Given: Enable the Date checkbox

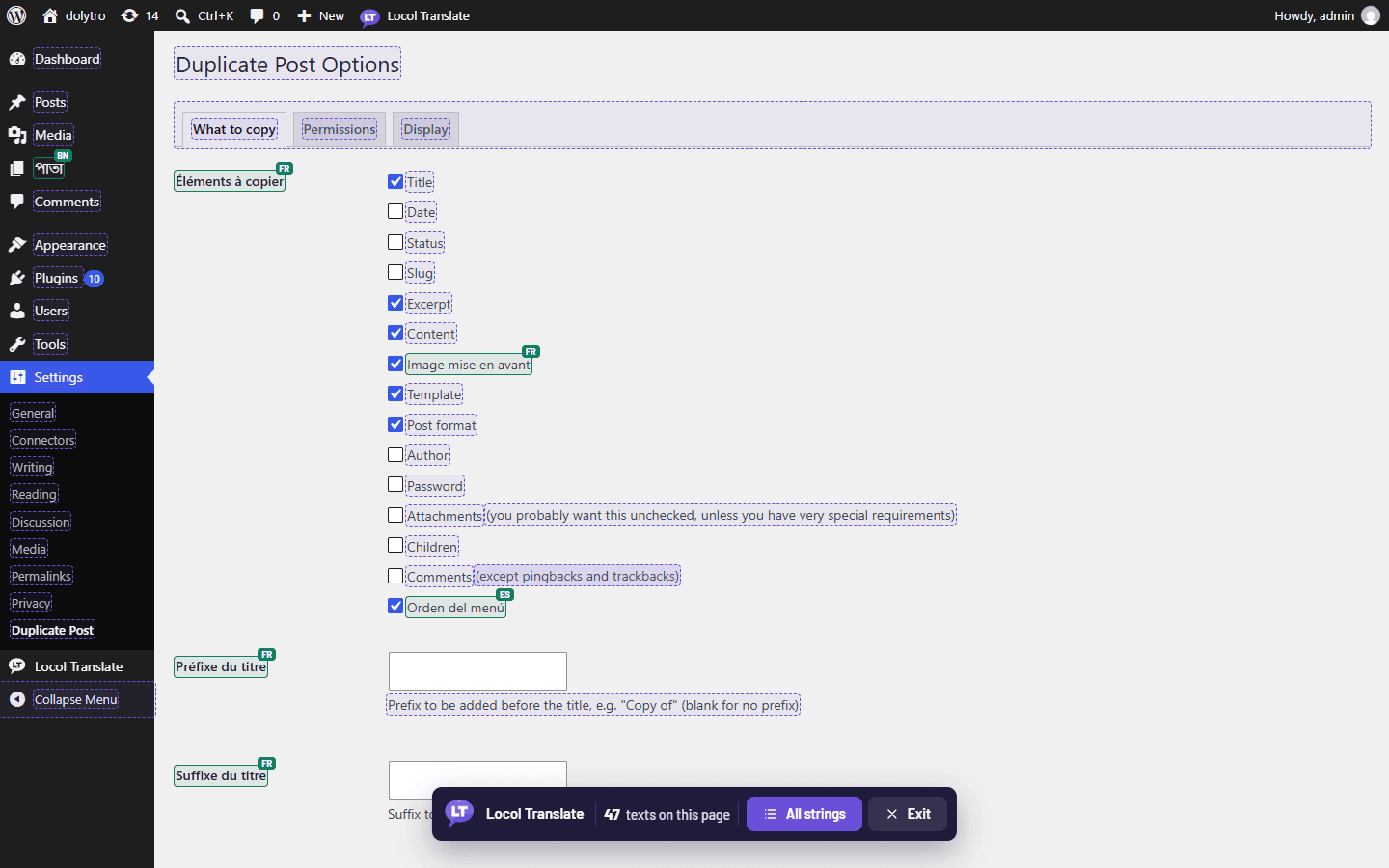Looking at the screenshot, I should tap(395, 211).
